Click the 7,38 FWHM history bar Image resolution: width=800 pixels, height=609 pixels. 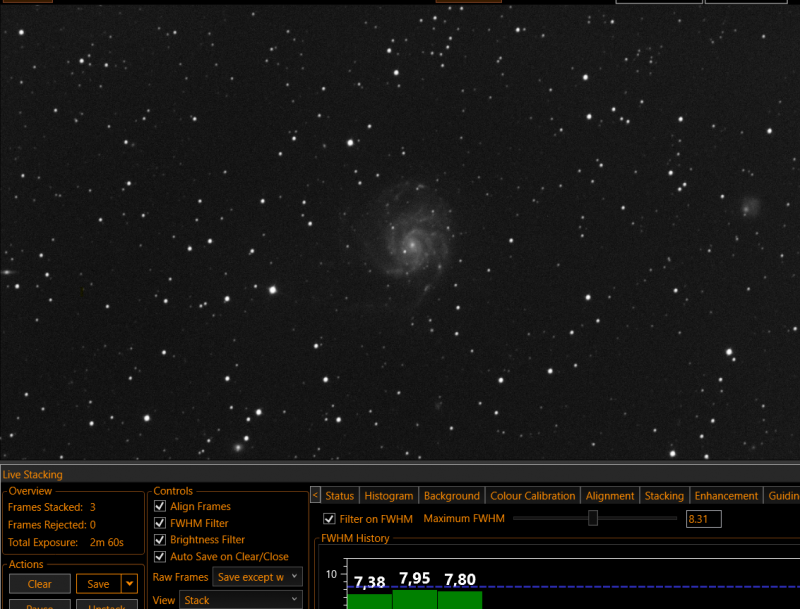[x=370, y=601]
